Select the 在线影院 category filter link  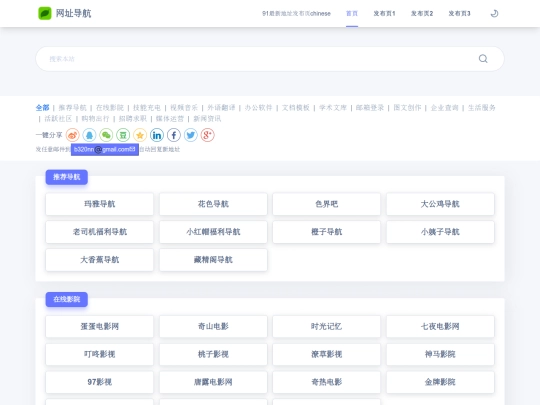(110, 108)
